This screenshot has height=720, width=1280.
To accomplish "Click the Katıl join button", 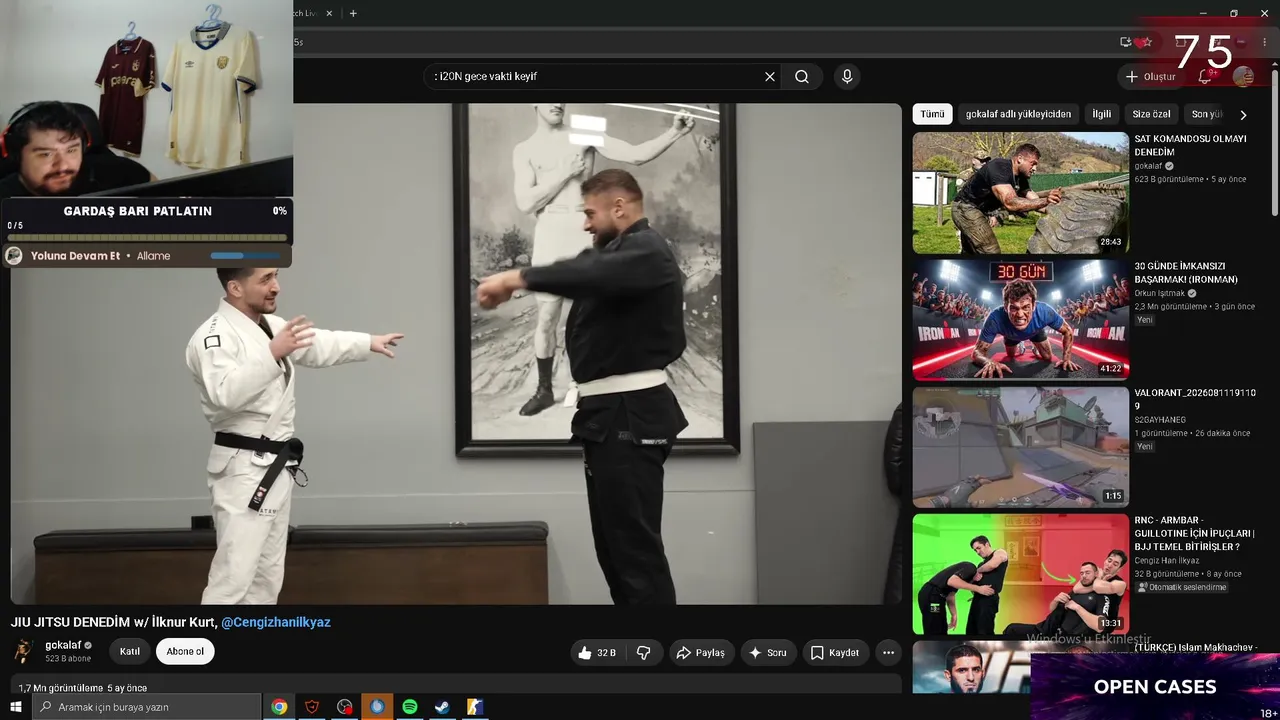I will point(130,652).
